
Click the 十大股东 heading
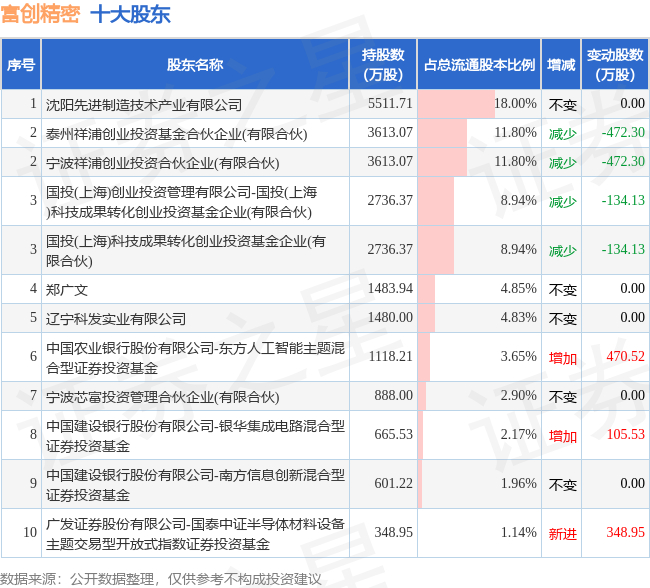[130, 14]
